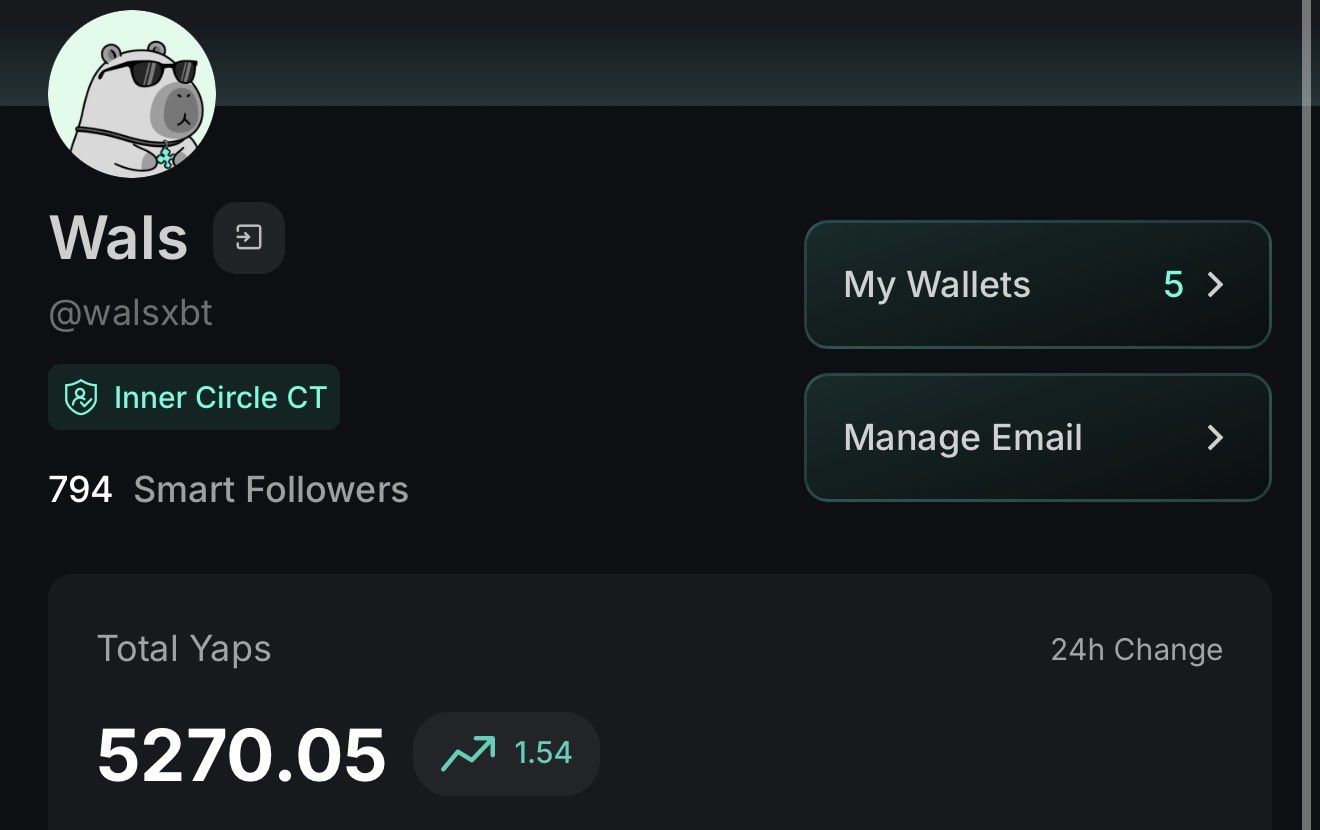Click the top header banner strip
Image resolution: width=1320 pixels, height=830 pixels.
tap(700, 50)
